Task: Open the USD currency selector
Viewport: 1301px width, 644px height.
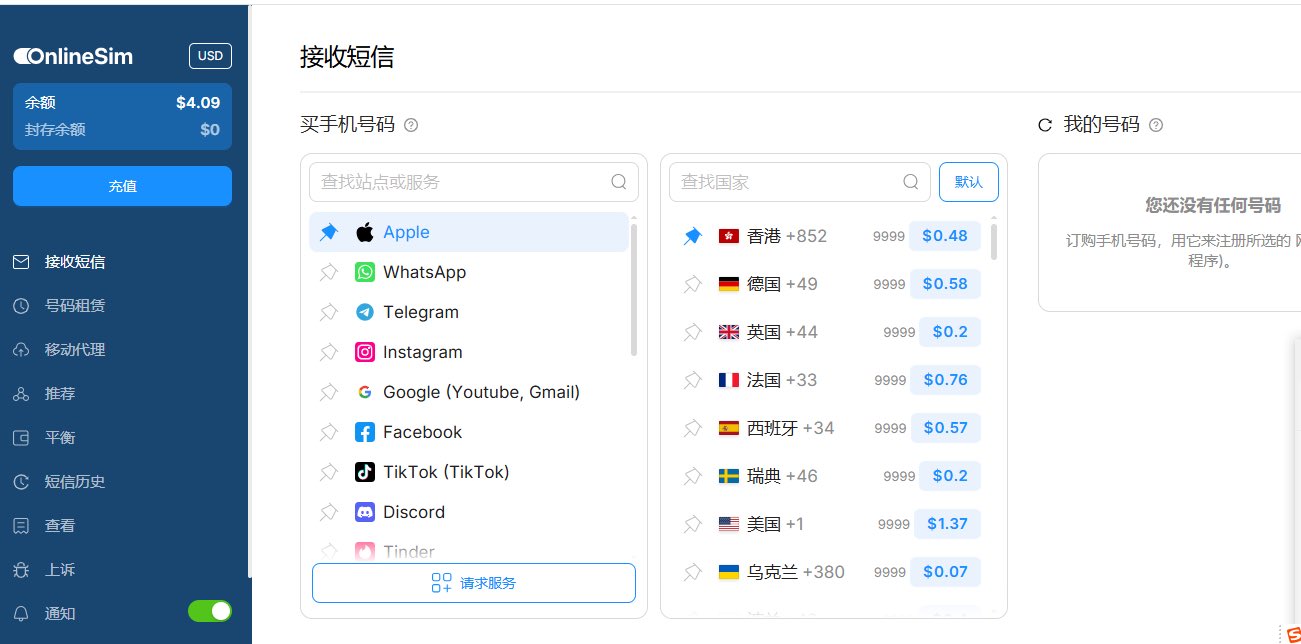Action: (210, 56)
